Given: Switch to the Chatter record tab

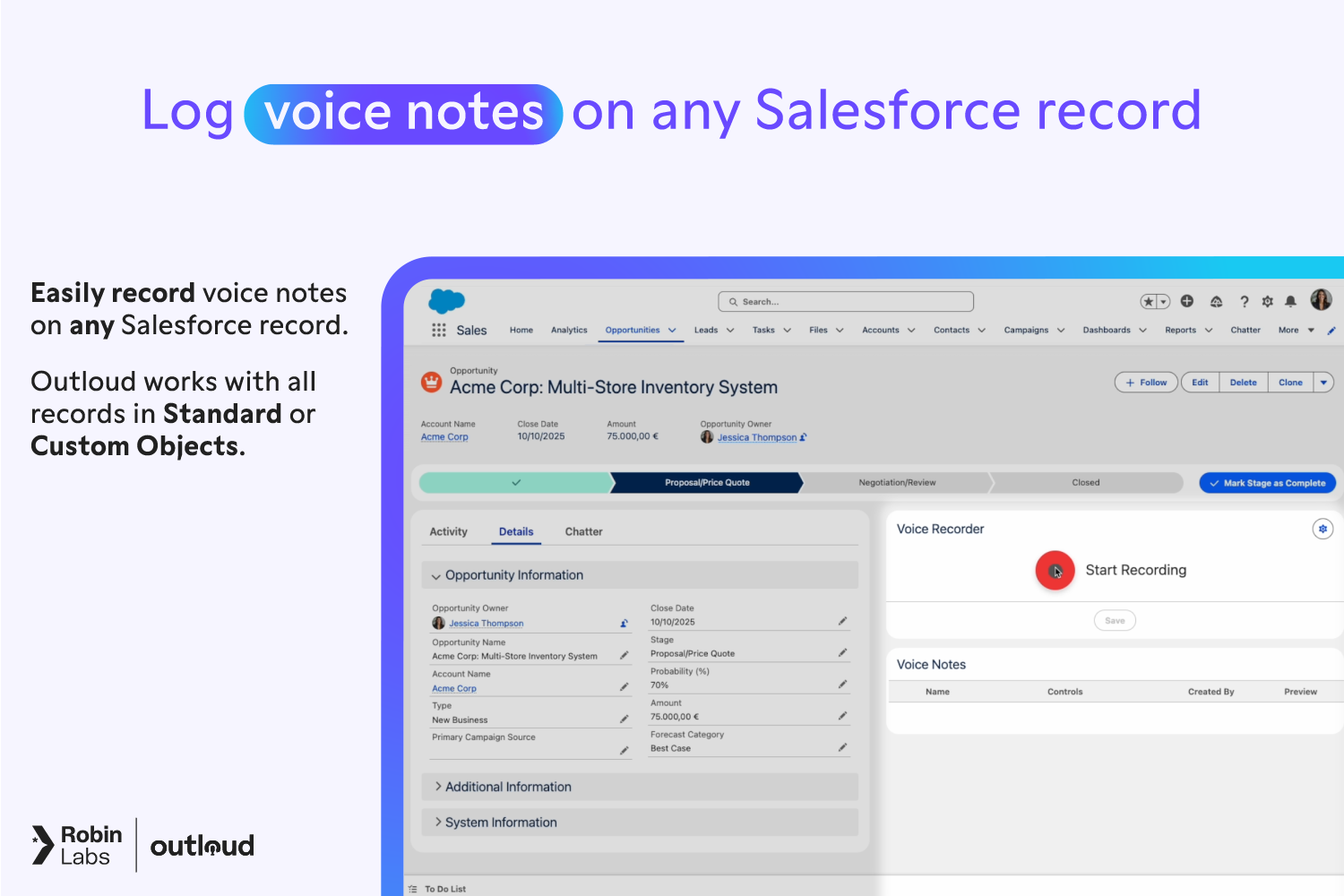Looking at the screenshot, I should pos(583,532).
